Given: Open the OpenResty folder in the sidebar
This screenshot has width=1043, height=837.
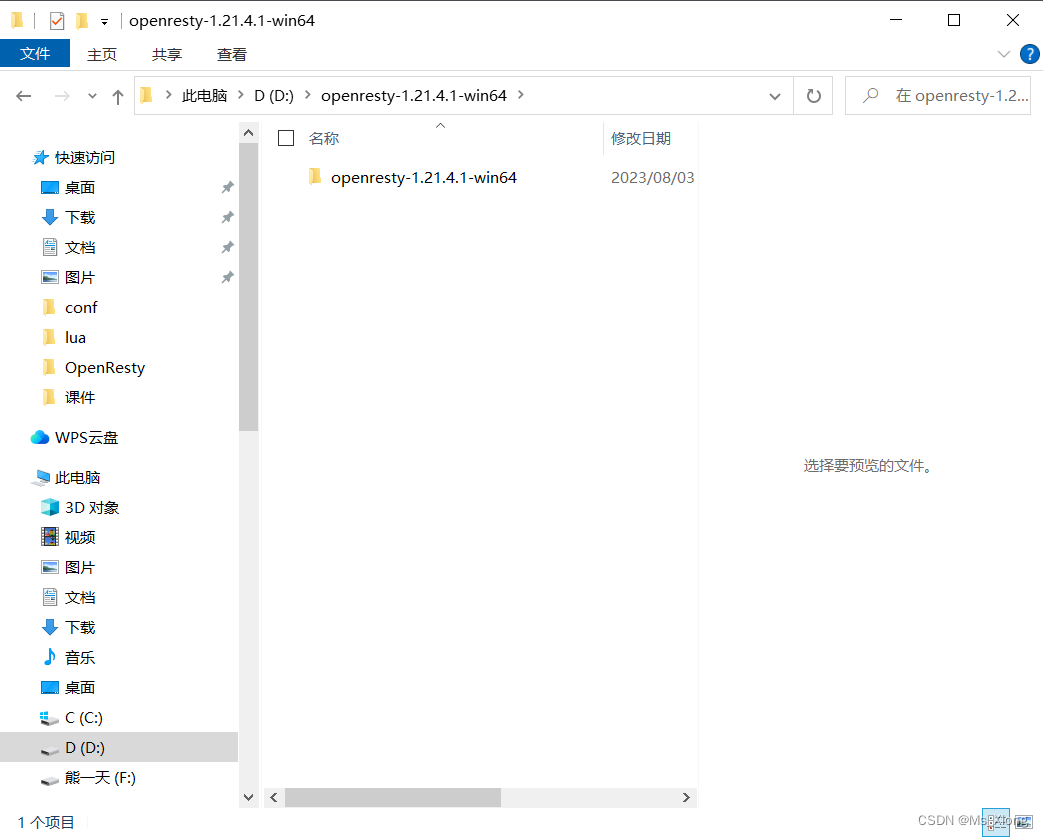Looking at the screenshot, I should (x=103, y=367).
